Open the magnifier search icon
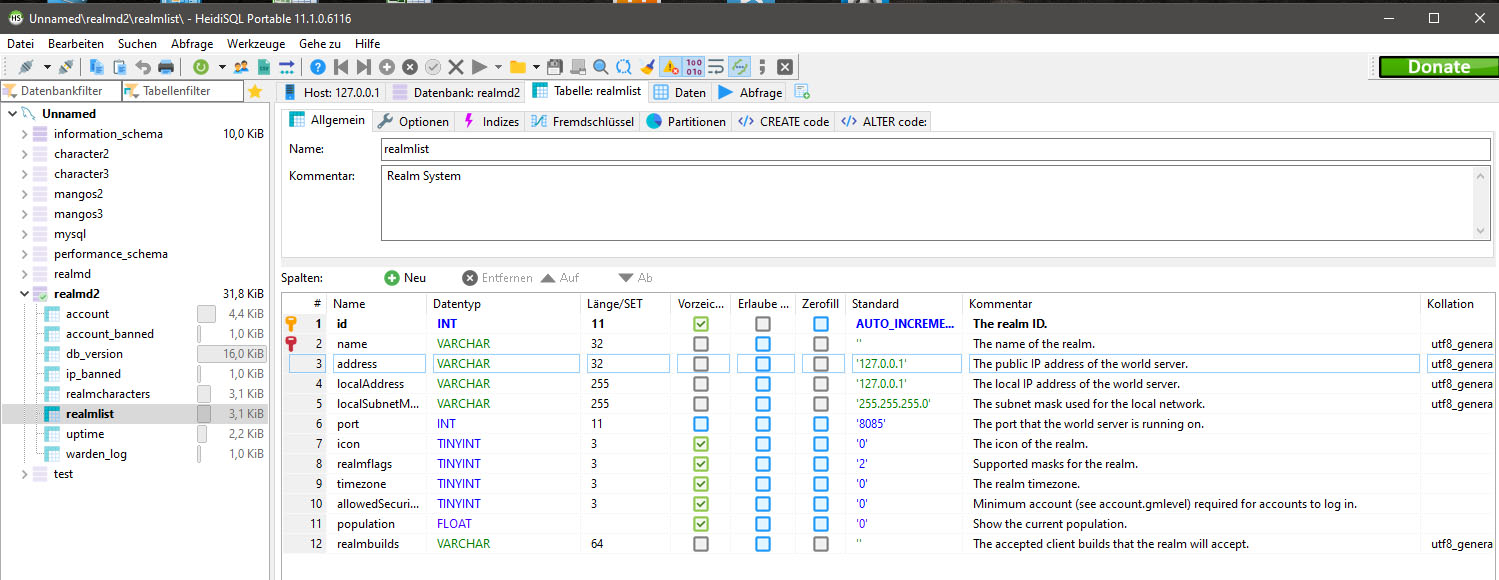Image resolution: width=1499 pixels, height=580 pixels. 601,67
